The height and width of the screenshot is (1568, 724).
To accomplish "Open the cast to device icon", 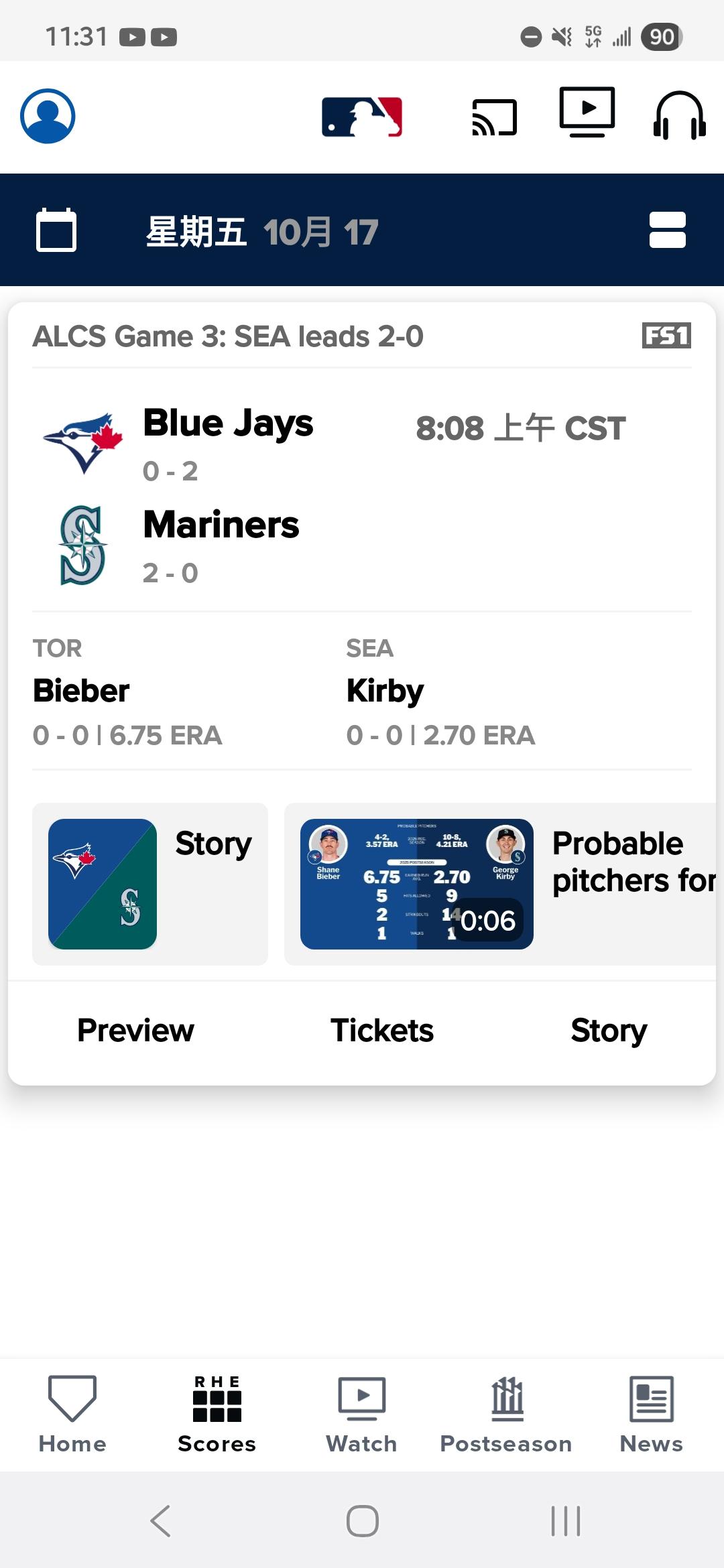I will tap(495, 117).
